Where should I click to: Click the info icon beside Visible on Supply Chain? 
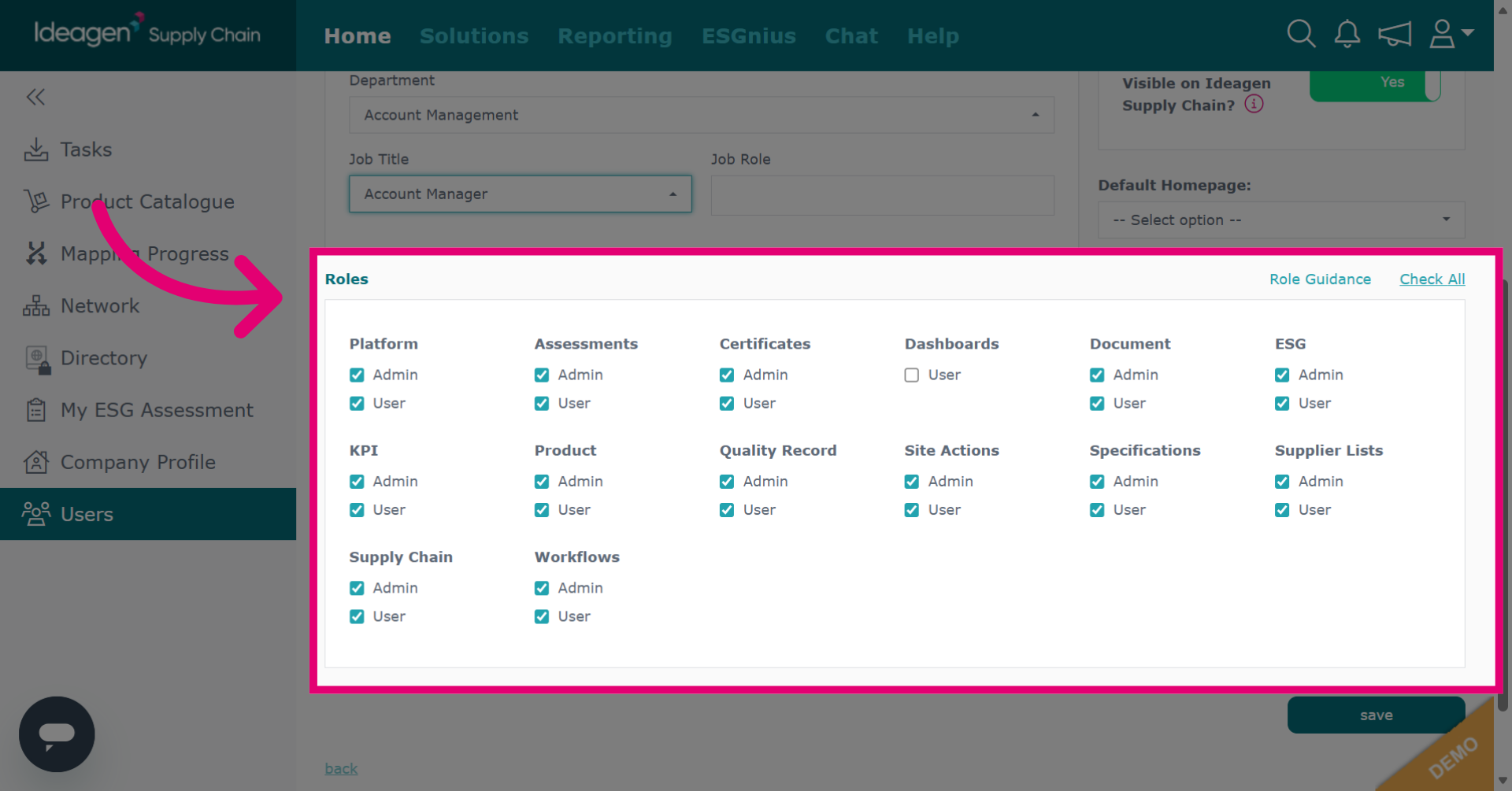point(1254,104)
